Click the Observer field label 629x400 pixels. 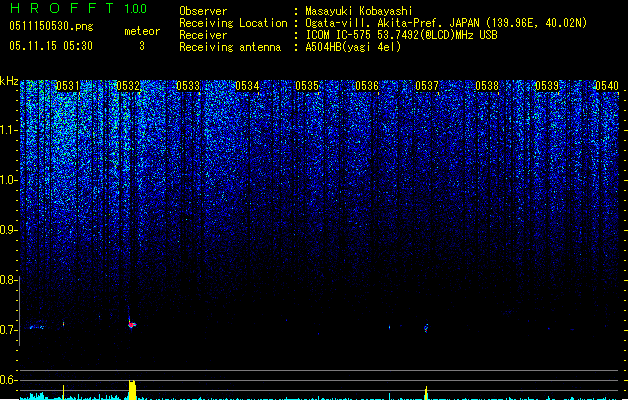point(203,11)
